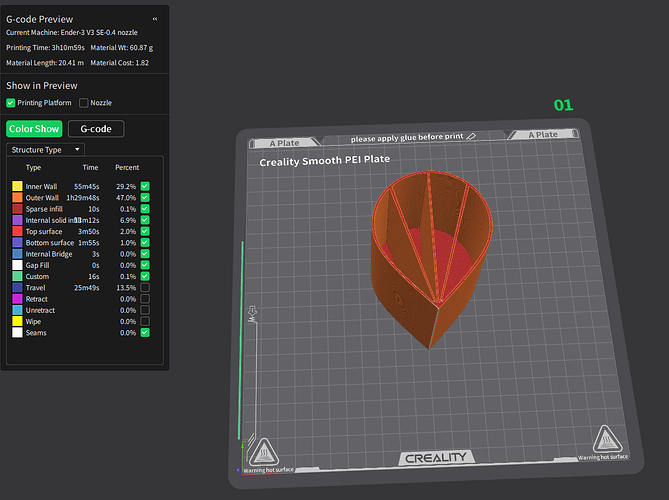Click the Current Machine Ender-3 V3 SE text
669x500 pixels.
click(72, 32)
